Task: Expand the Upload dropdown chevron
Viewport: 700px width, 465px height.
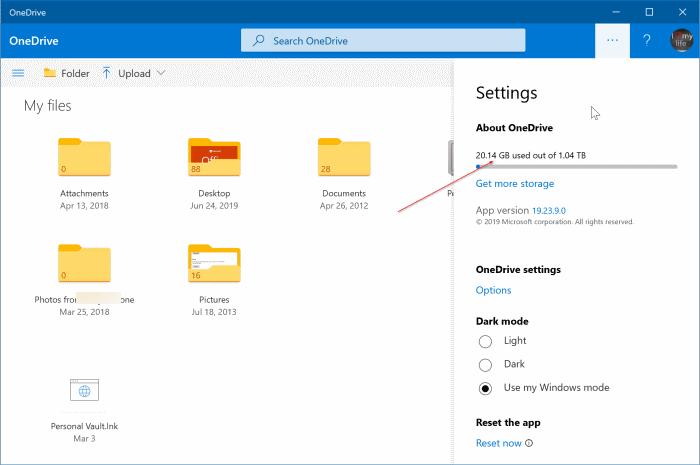Action: click(161, 73)
